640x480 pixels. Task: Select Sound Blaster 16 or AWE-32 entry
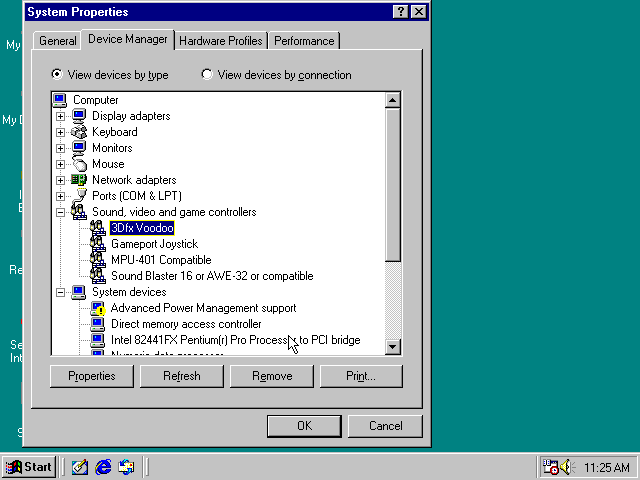(212, 276)
